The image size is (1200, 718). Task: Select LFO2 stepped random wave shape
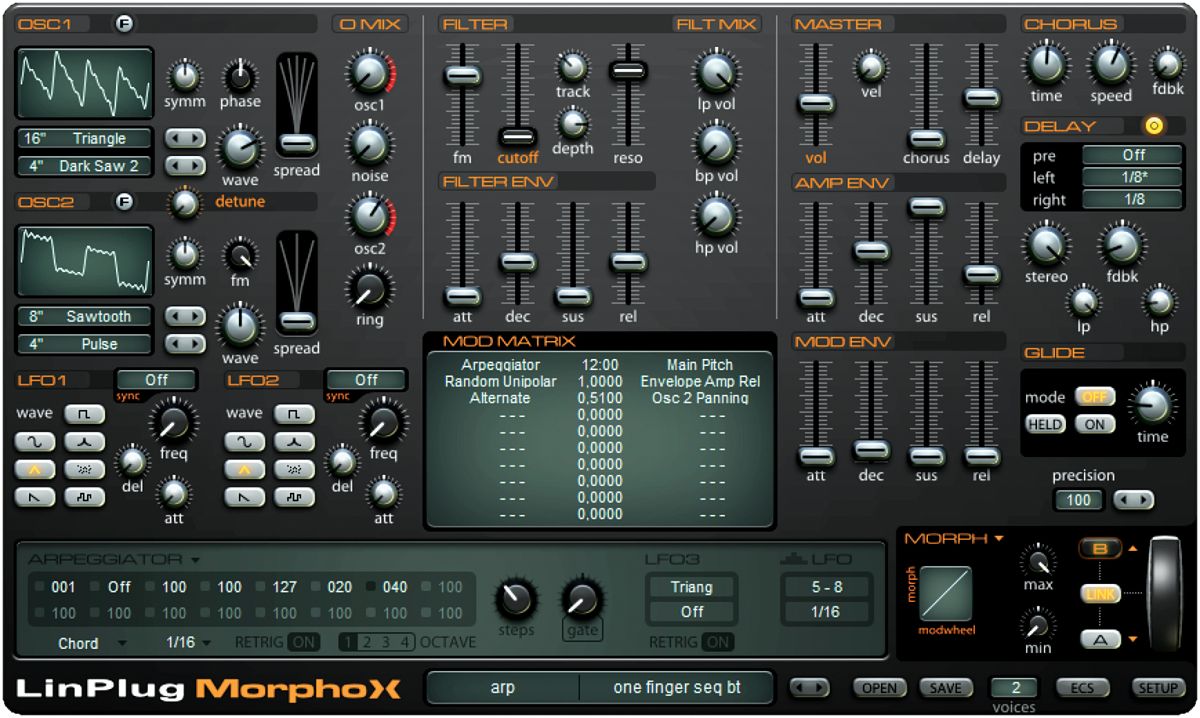click(x=294, y=497)
